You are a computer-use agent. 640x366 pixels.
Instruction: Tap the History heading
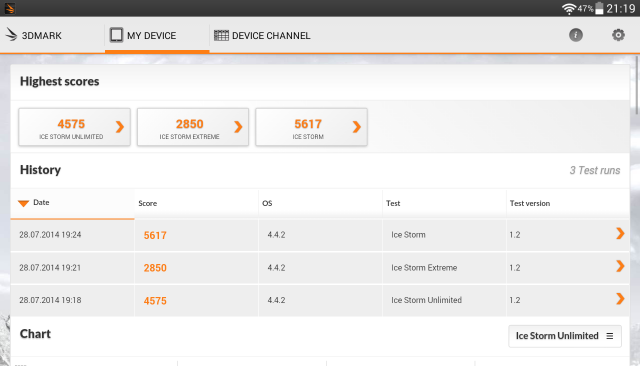tap(40, 170)
